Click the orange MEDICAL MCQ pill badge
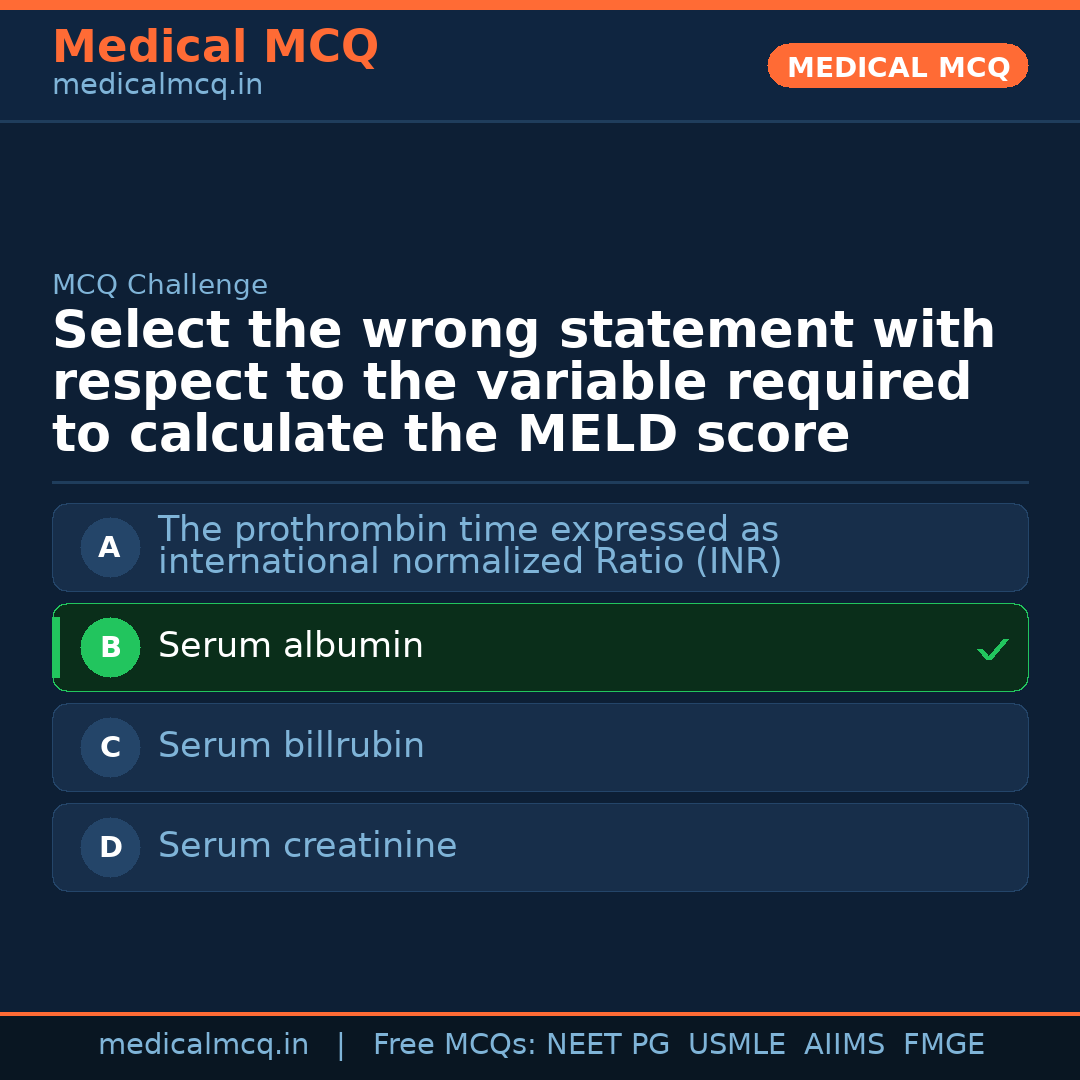 coord(897,66)
